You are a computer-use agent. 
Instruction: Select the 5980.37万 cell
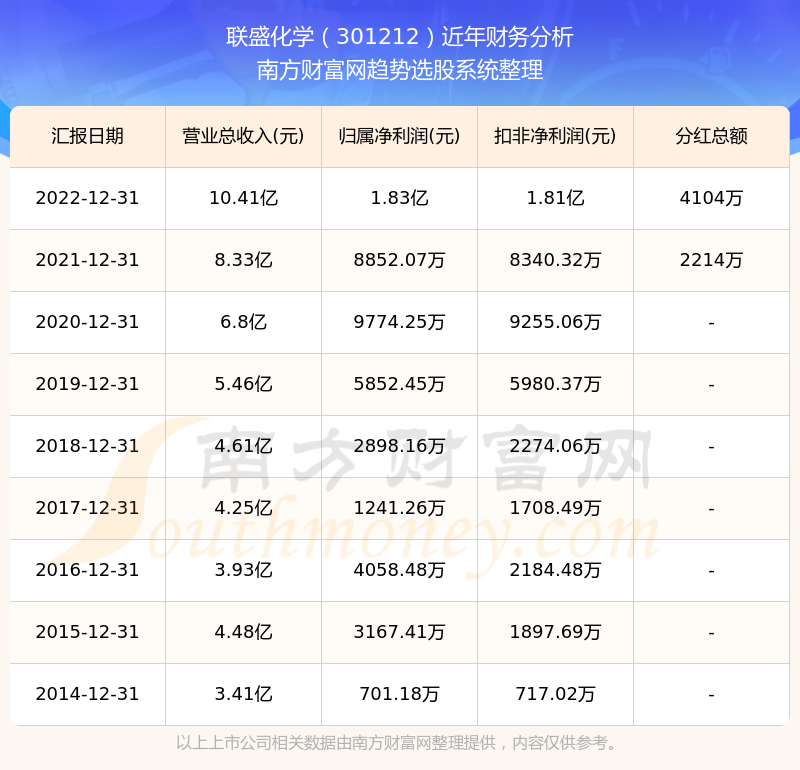pyautogui.click(x=555, y=384)
